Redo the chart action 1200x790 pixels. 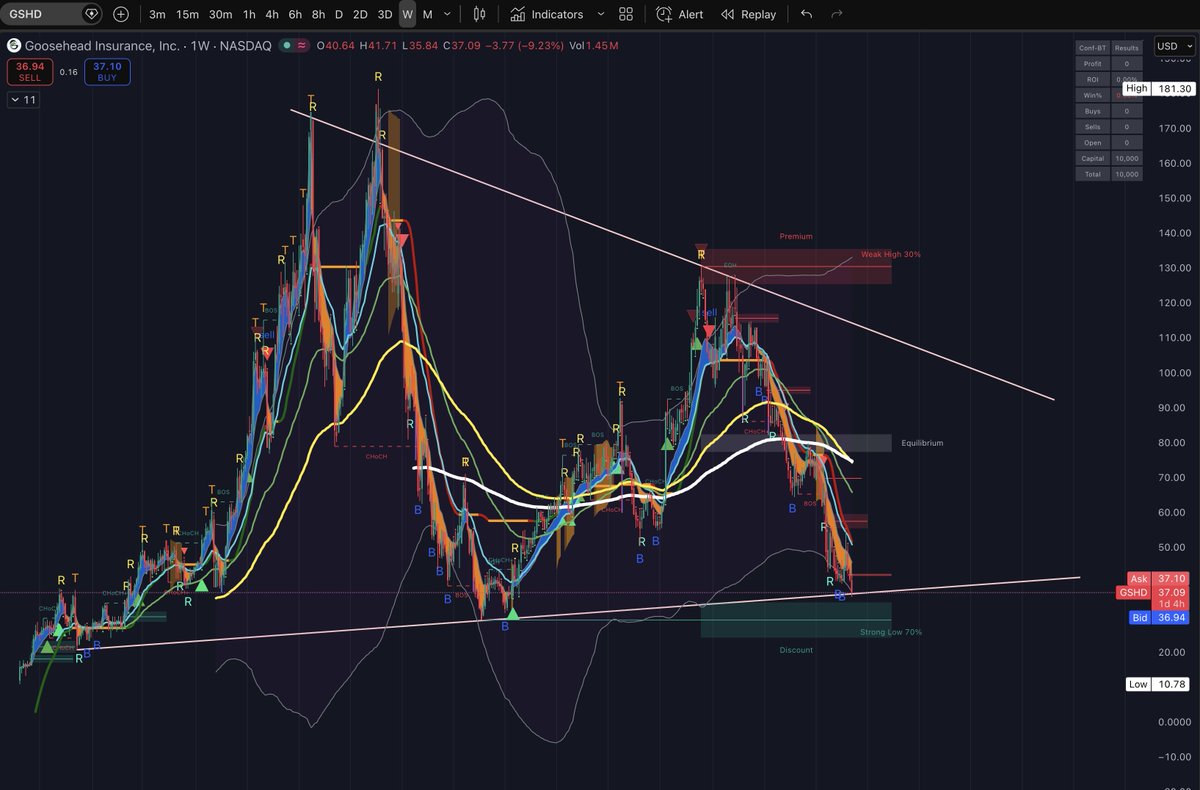[836, 14]
